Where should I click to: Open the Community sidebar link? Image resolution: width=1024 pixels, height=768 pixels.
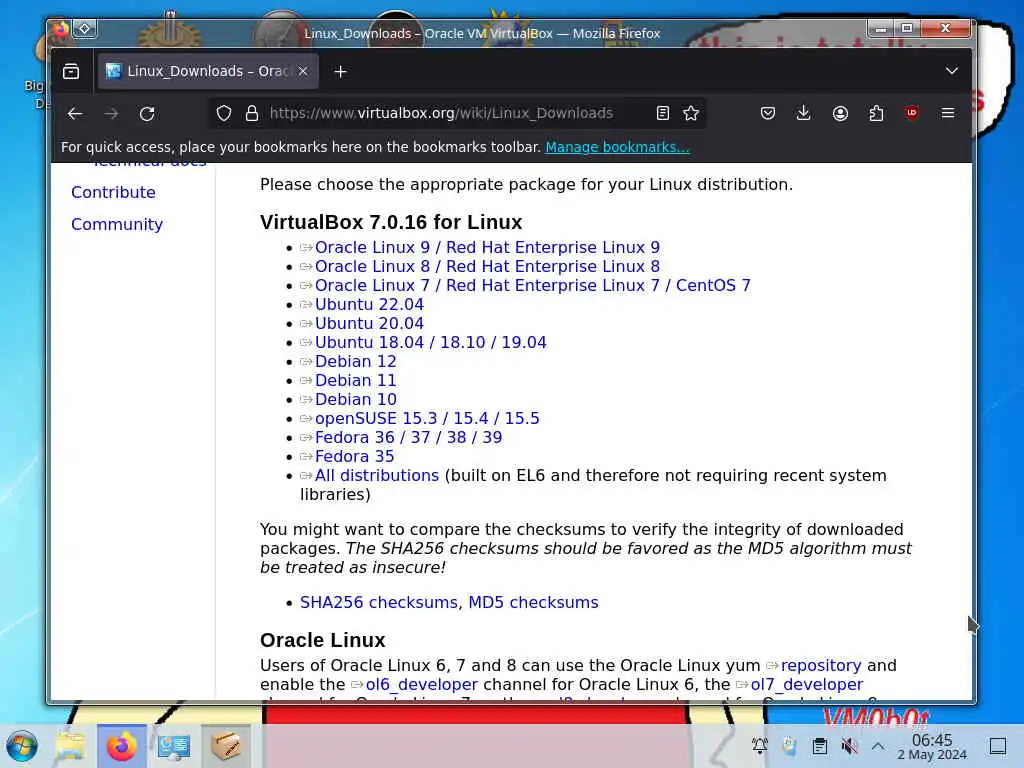click(x=117, y=225)
